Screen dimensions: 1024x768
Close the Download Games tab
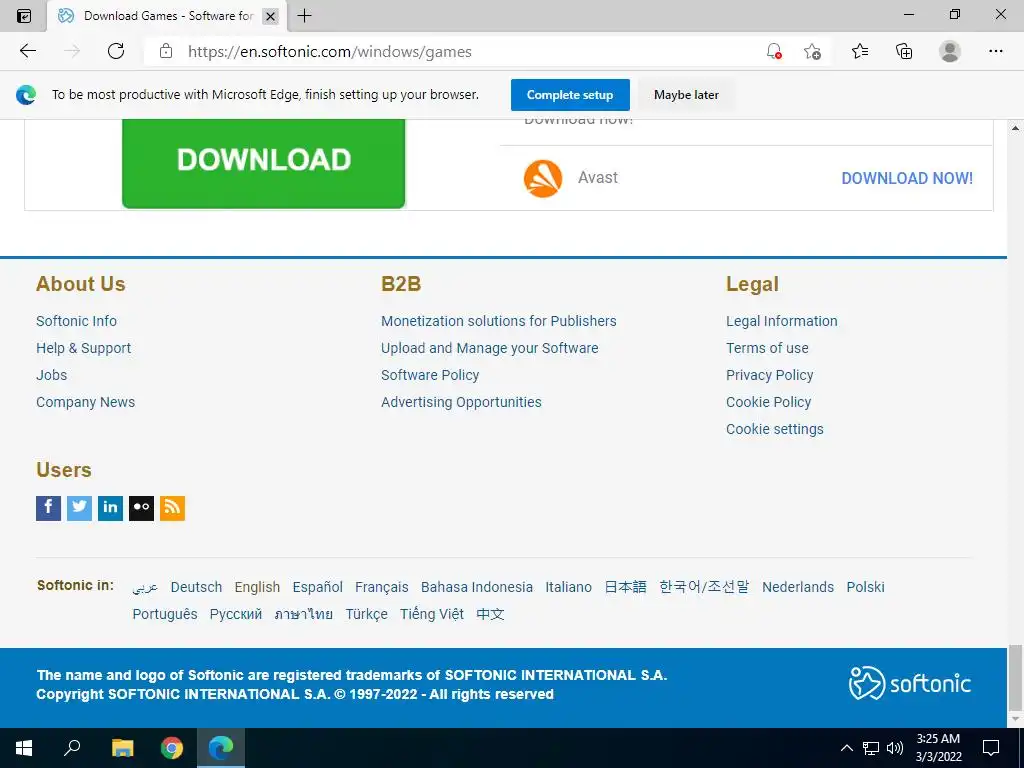(x=270, y=16)
